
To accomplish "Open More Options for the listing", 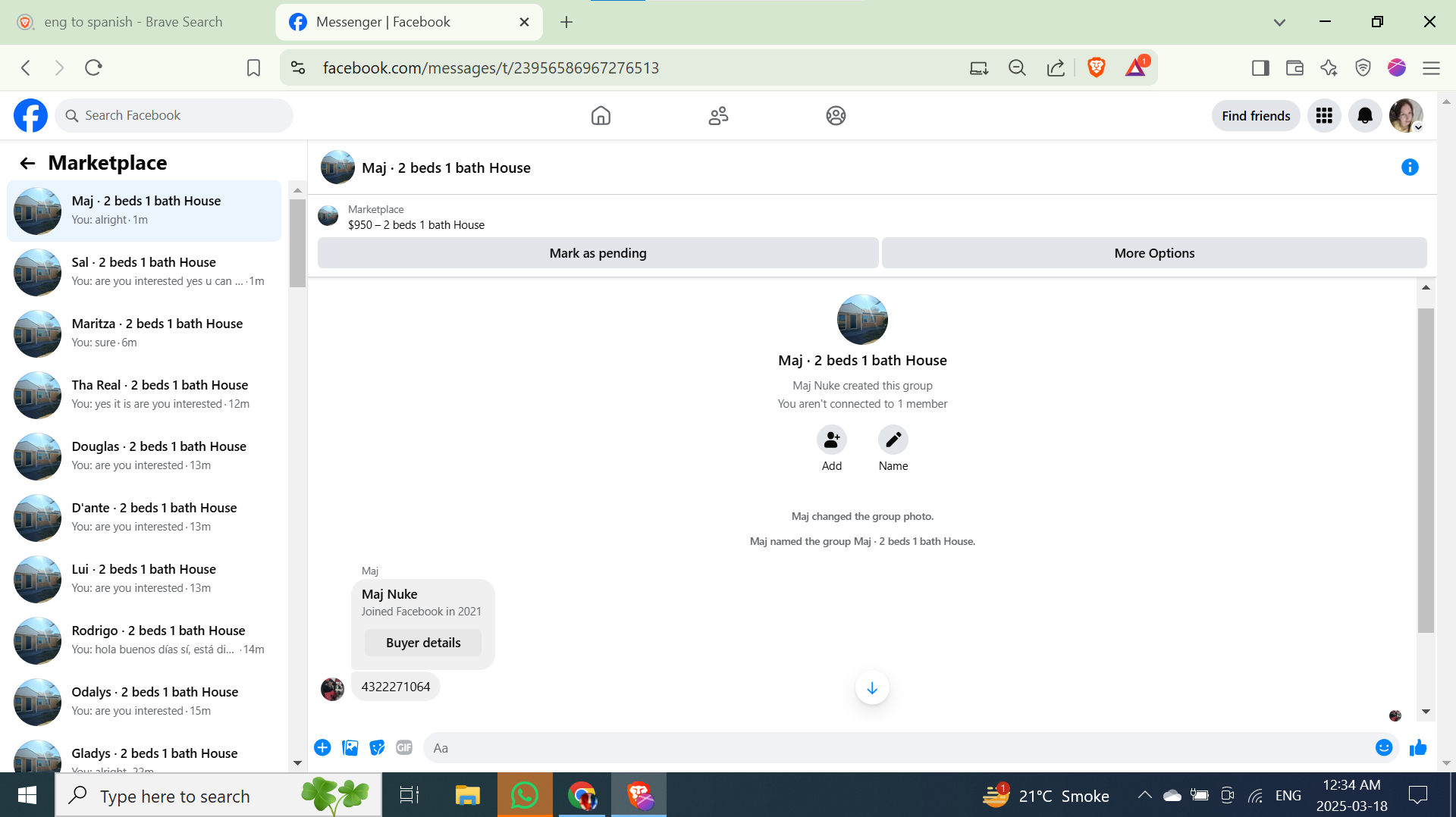I will point(1154,253).
